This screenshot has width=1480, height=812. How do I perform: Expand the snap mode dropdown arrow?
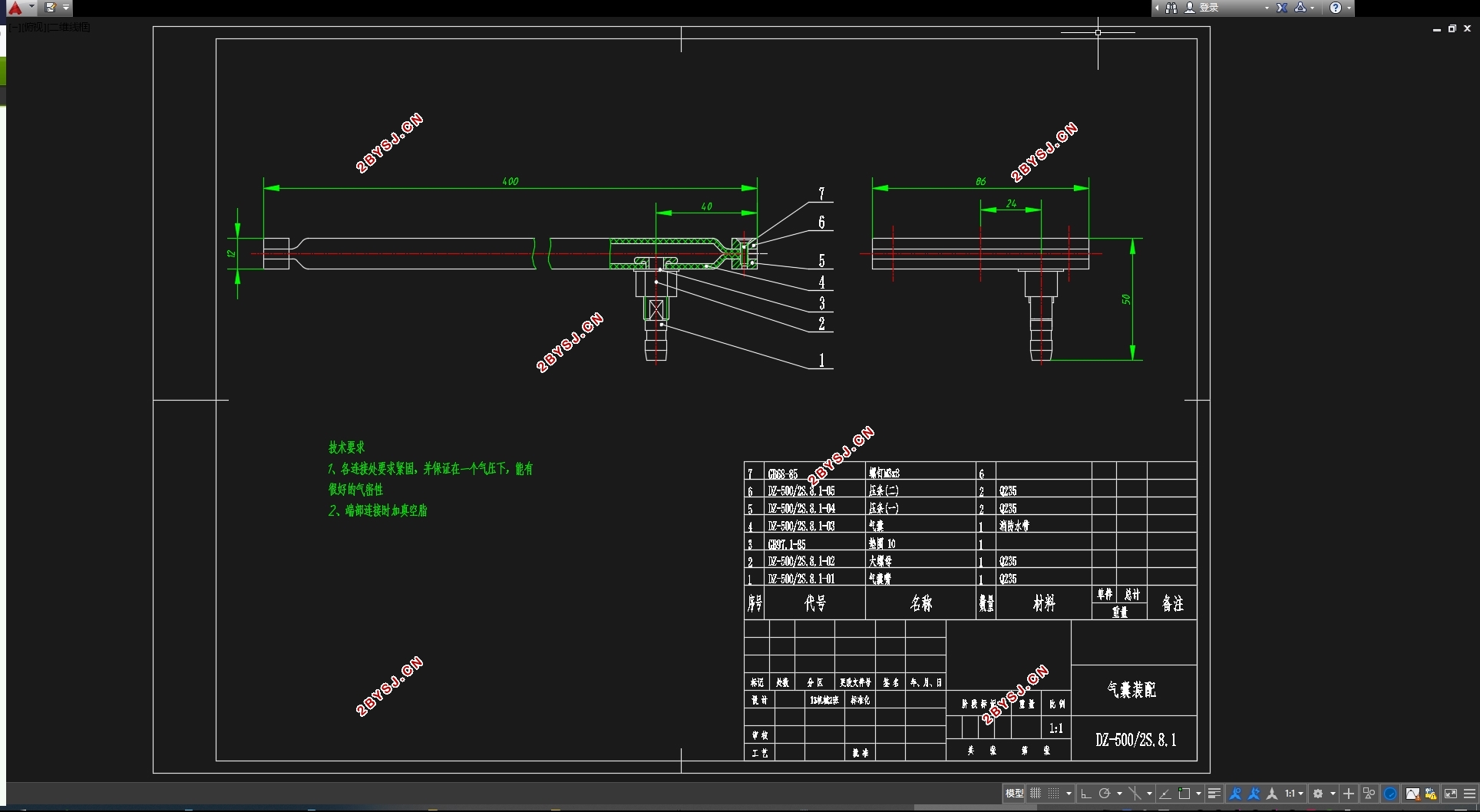pyautogui.click(x=1069, y=793)
